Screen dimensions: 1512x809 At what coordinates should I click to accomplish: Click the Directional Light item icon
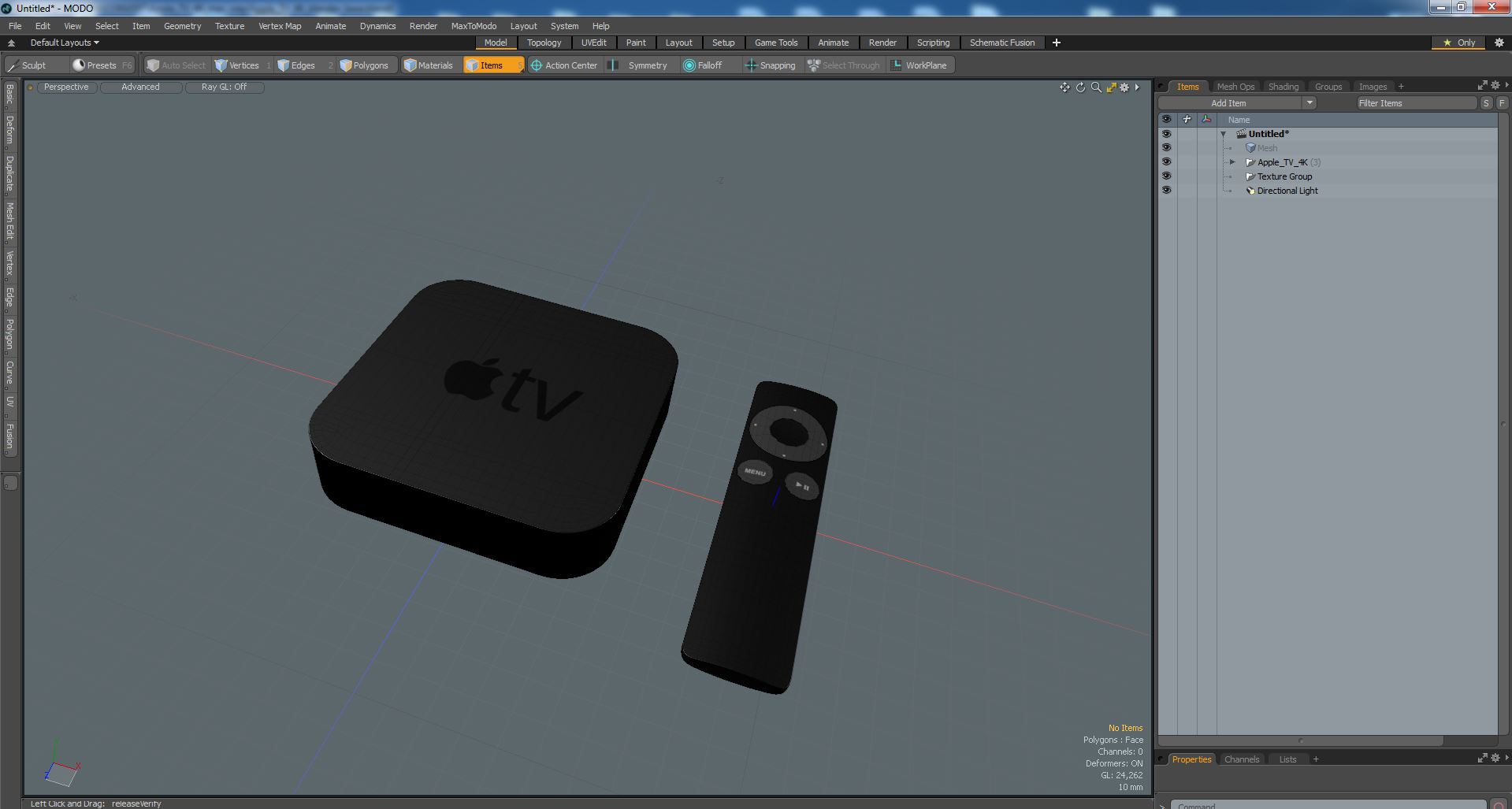click(1250, 191)
